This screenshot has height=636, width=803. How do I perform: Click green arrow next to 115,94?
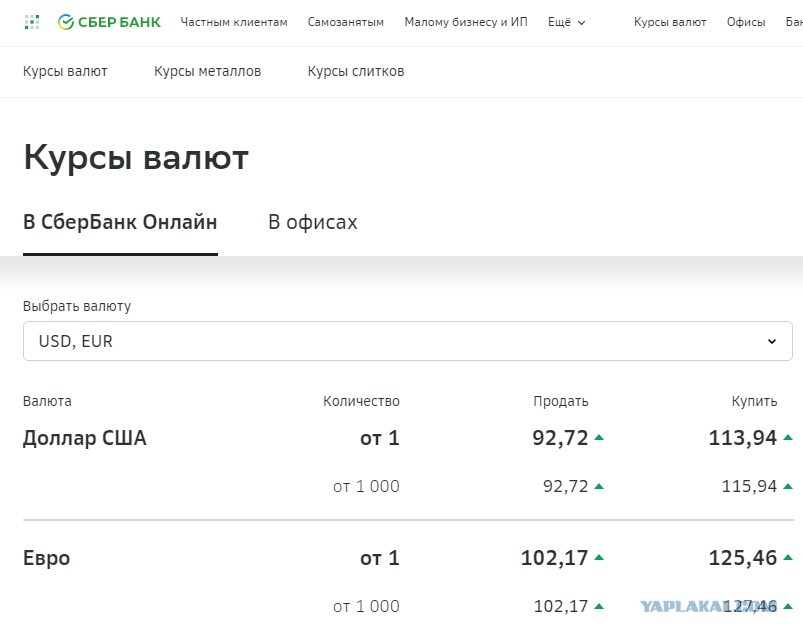788,486
